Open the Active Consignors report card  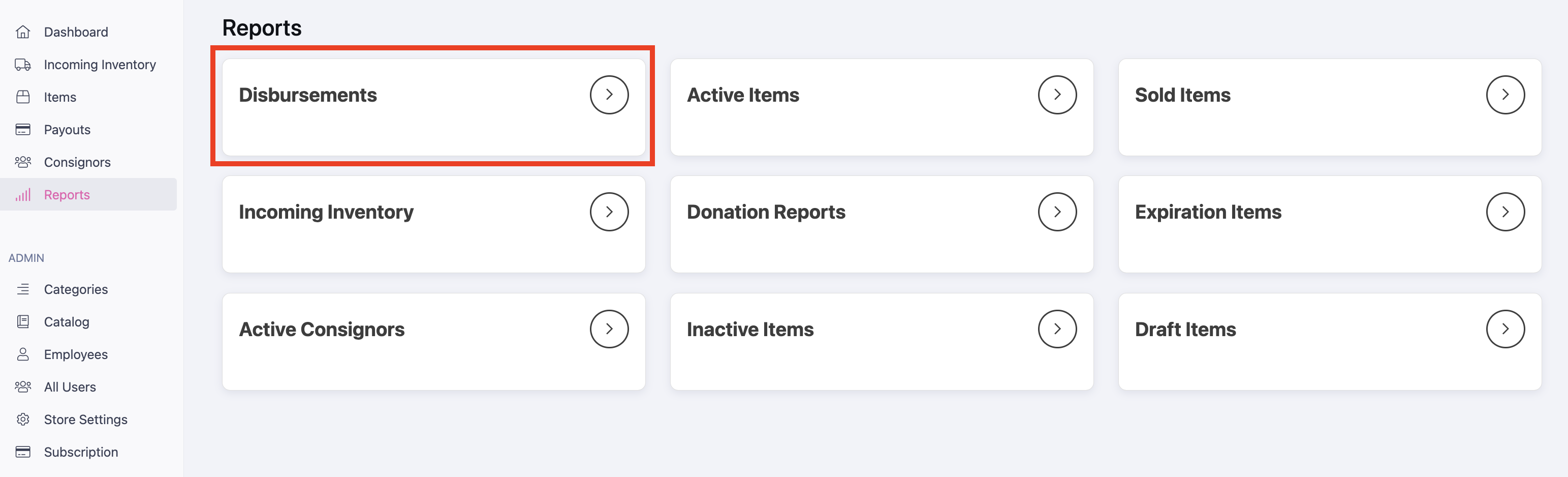tap(433, 342)
